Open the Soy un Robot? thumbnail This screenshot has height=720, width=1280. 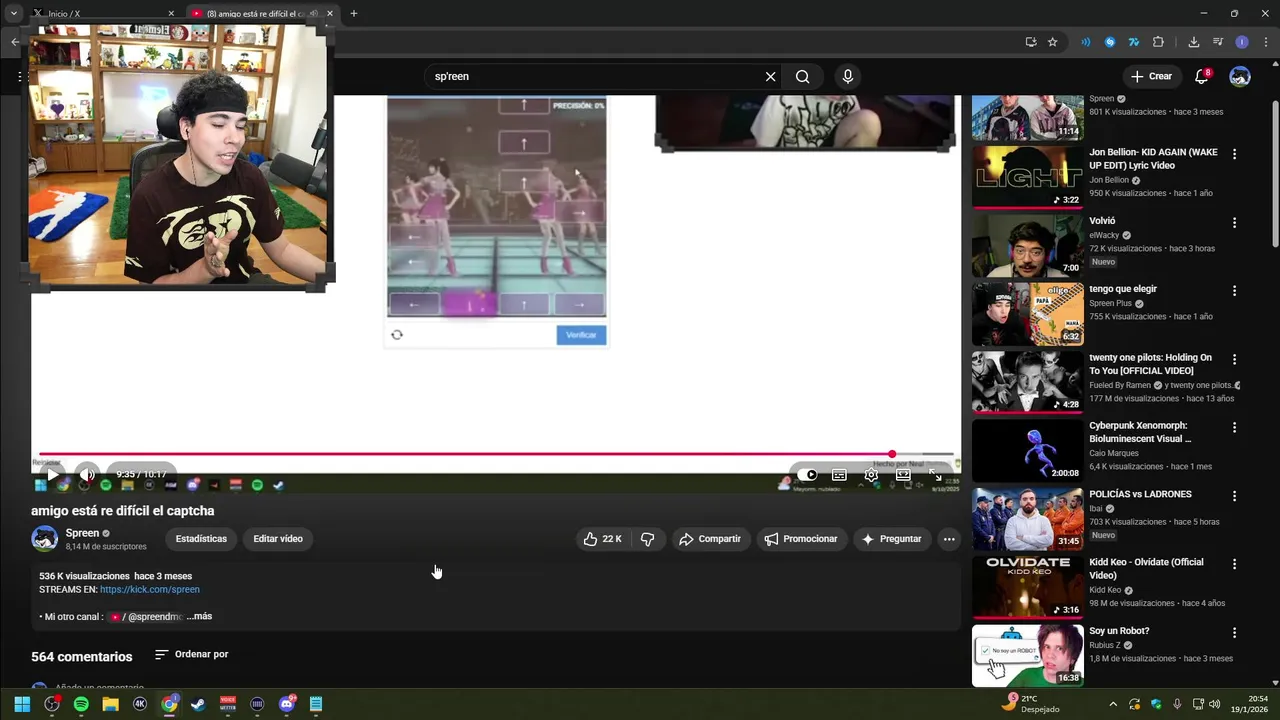[x=1027, y=655]
